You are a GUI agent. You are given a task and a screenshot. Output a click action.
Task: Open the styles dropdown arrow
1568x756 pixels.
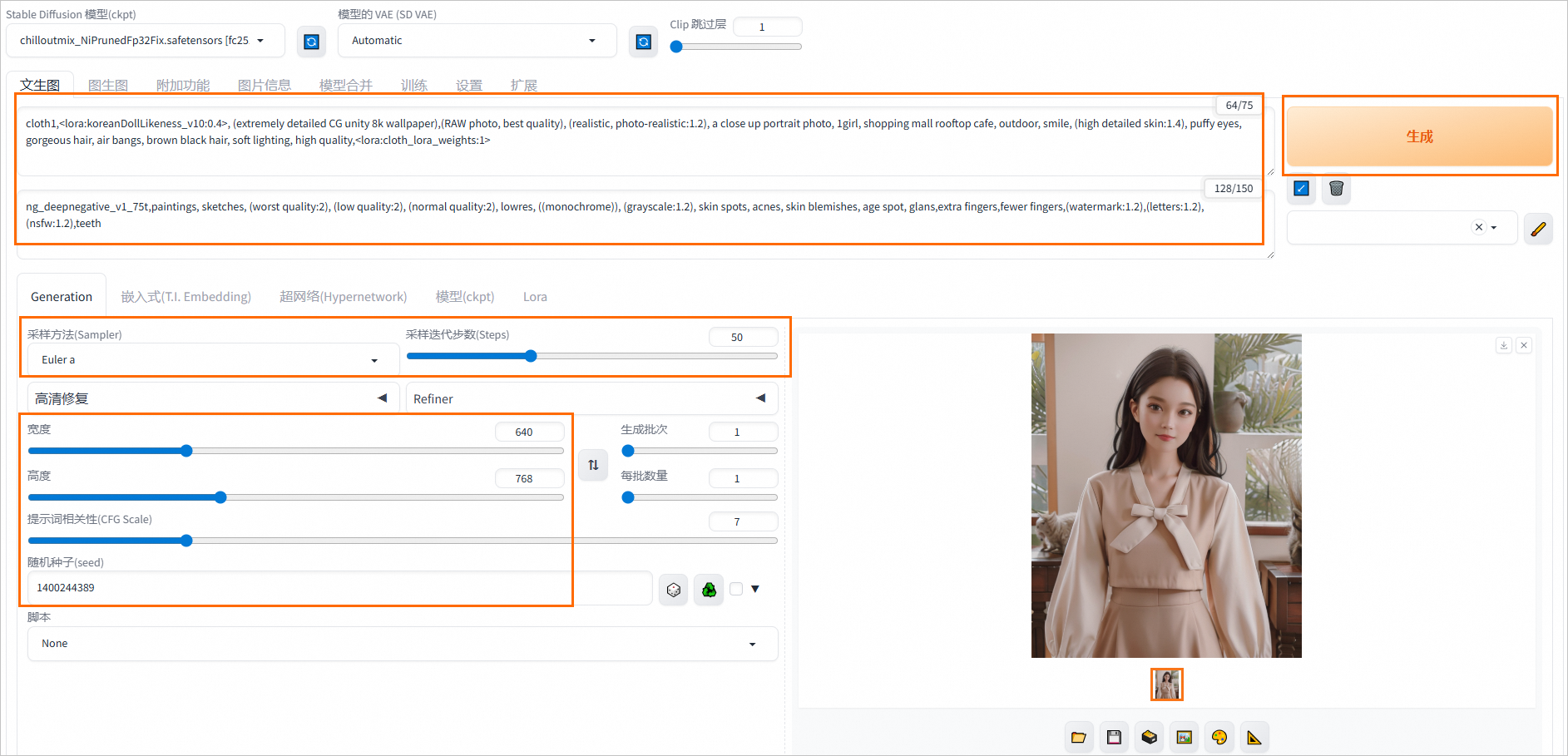tap(1494, 228)
